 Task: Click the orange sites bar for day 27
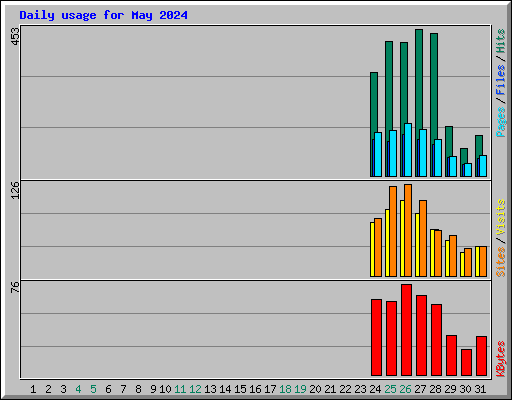[x=423, y=238]
